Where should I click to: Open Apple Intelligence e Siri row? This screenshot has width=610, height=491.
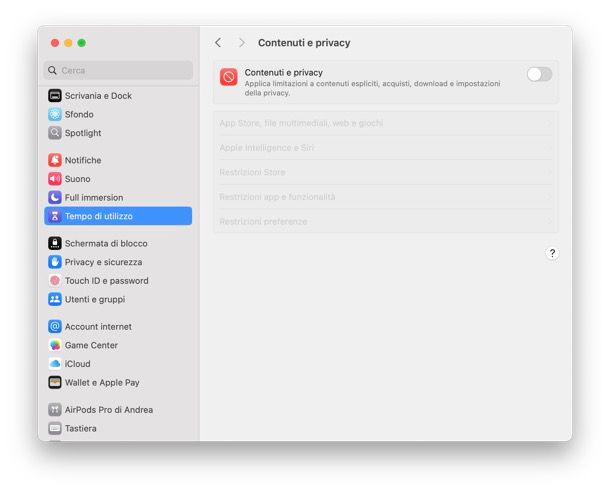tap(385, 148)
